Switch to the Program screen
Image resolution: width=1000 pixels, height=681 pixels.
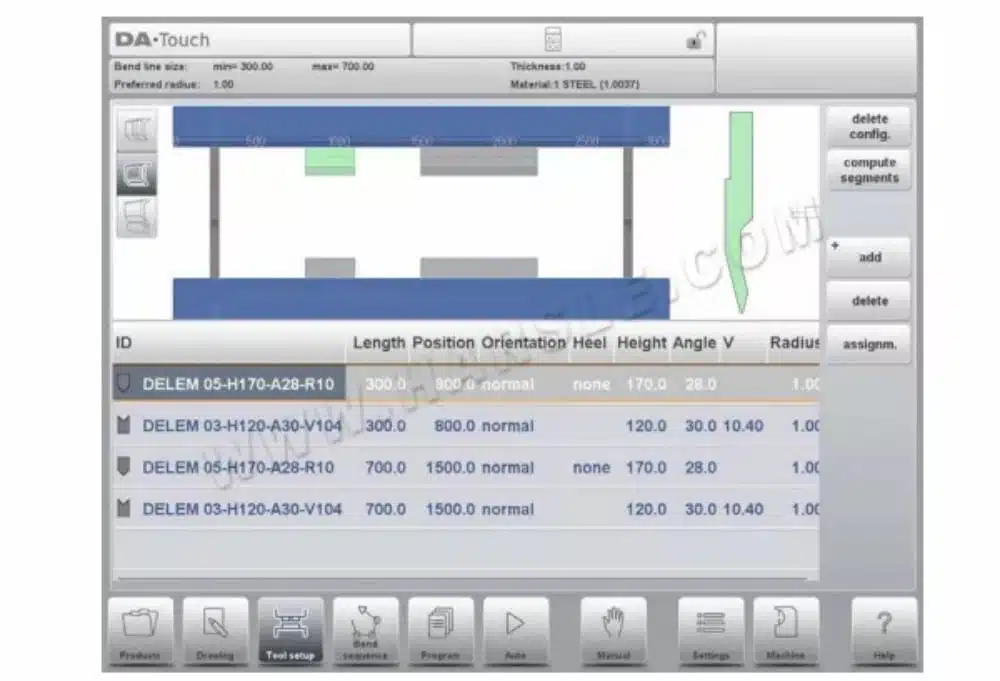tap(441, 630)
